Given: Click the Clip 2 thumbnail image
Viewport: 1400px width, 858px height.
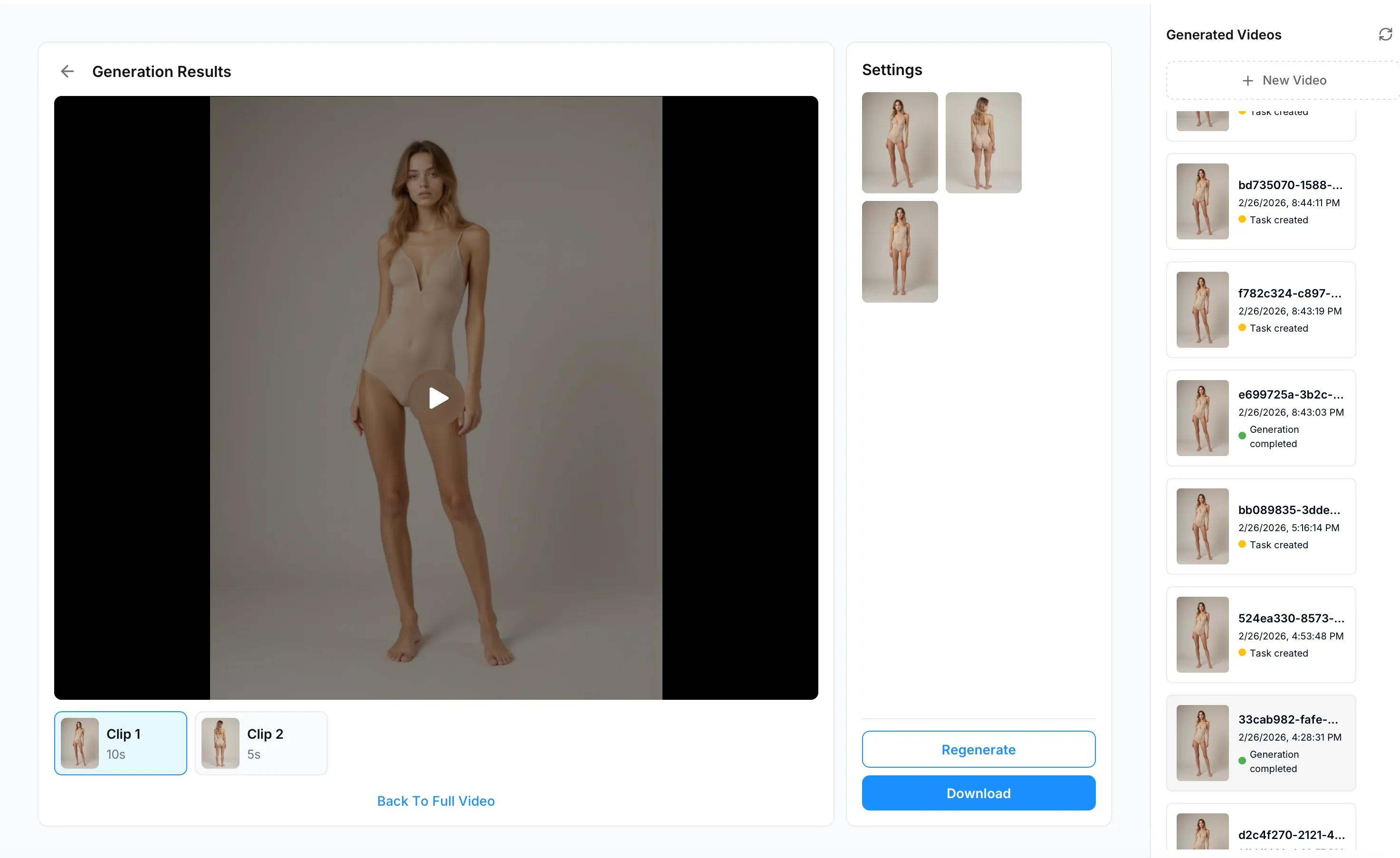Looking at the screenshot, I should 221,744.
